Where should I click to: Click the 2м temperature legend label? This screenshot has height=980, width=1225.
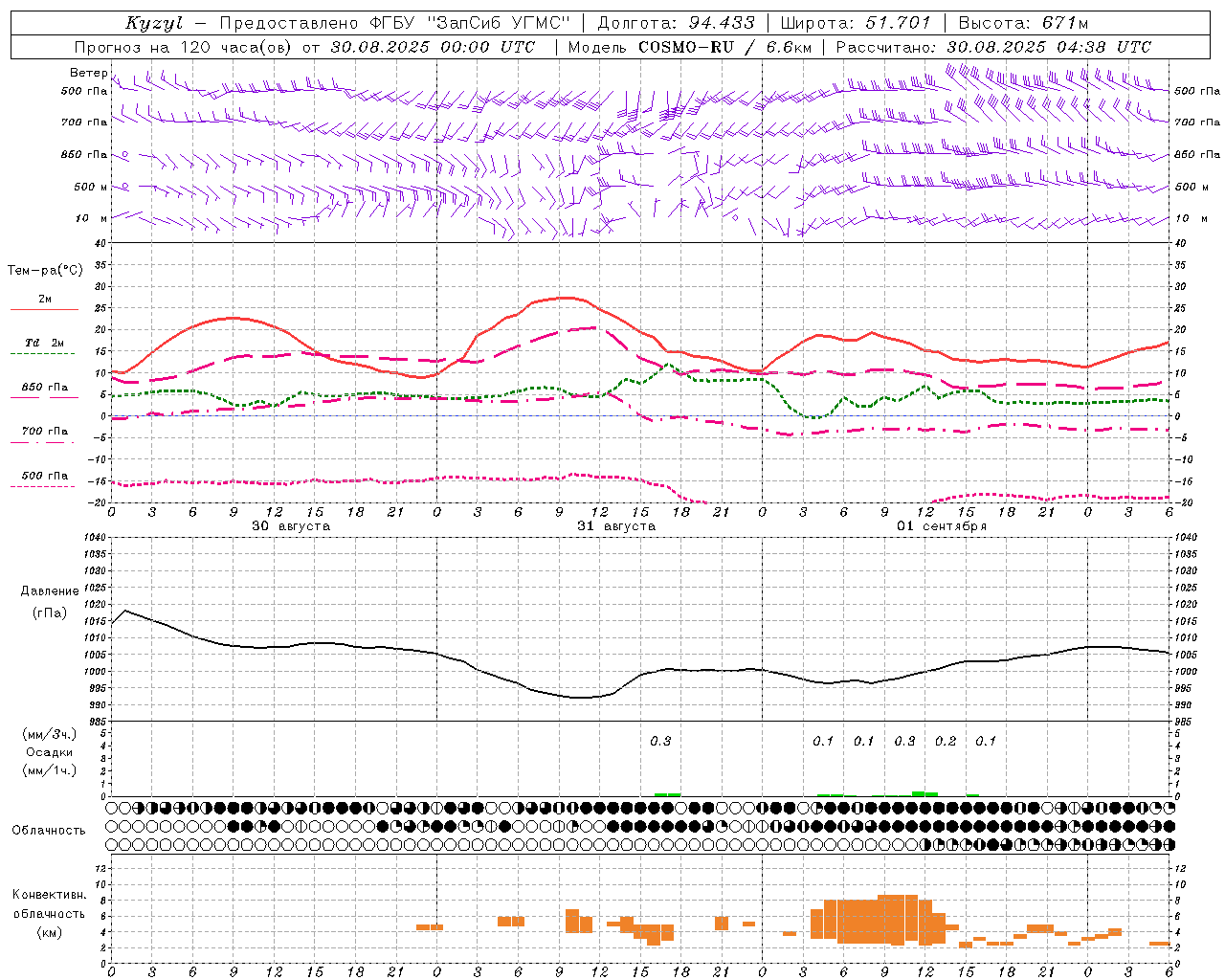[45, 299]
